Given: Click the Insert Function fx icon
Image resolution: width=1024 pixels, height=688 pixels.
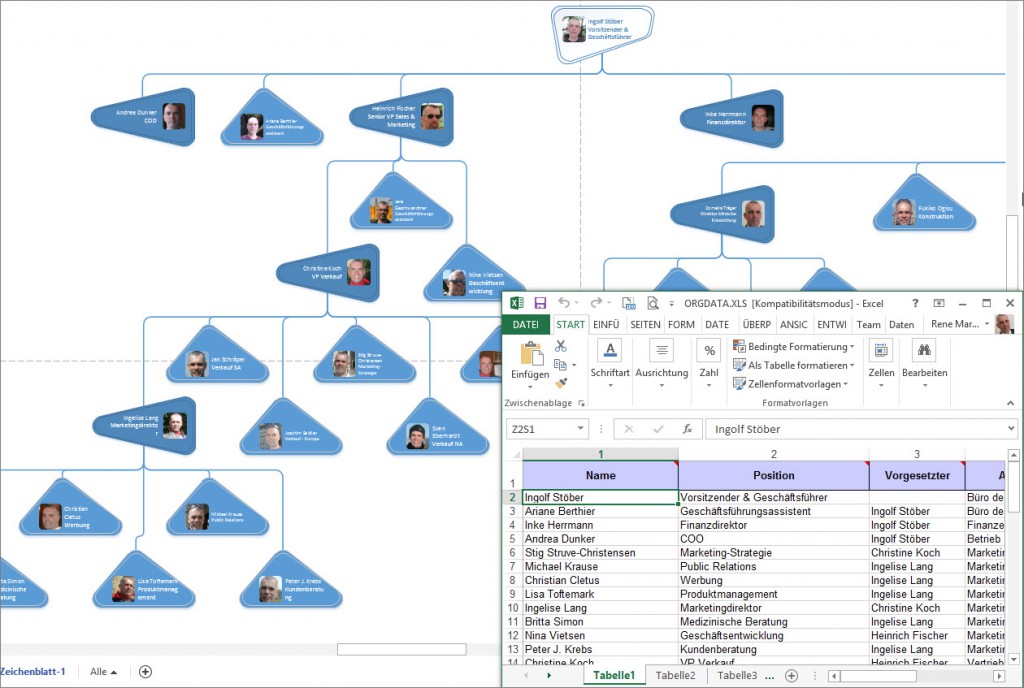Looking at the screenshot, I should click(x=688, y=428).
